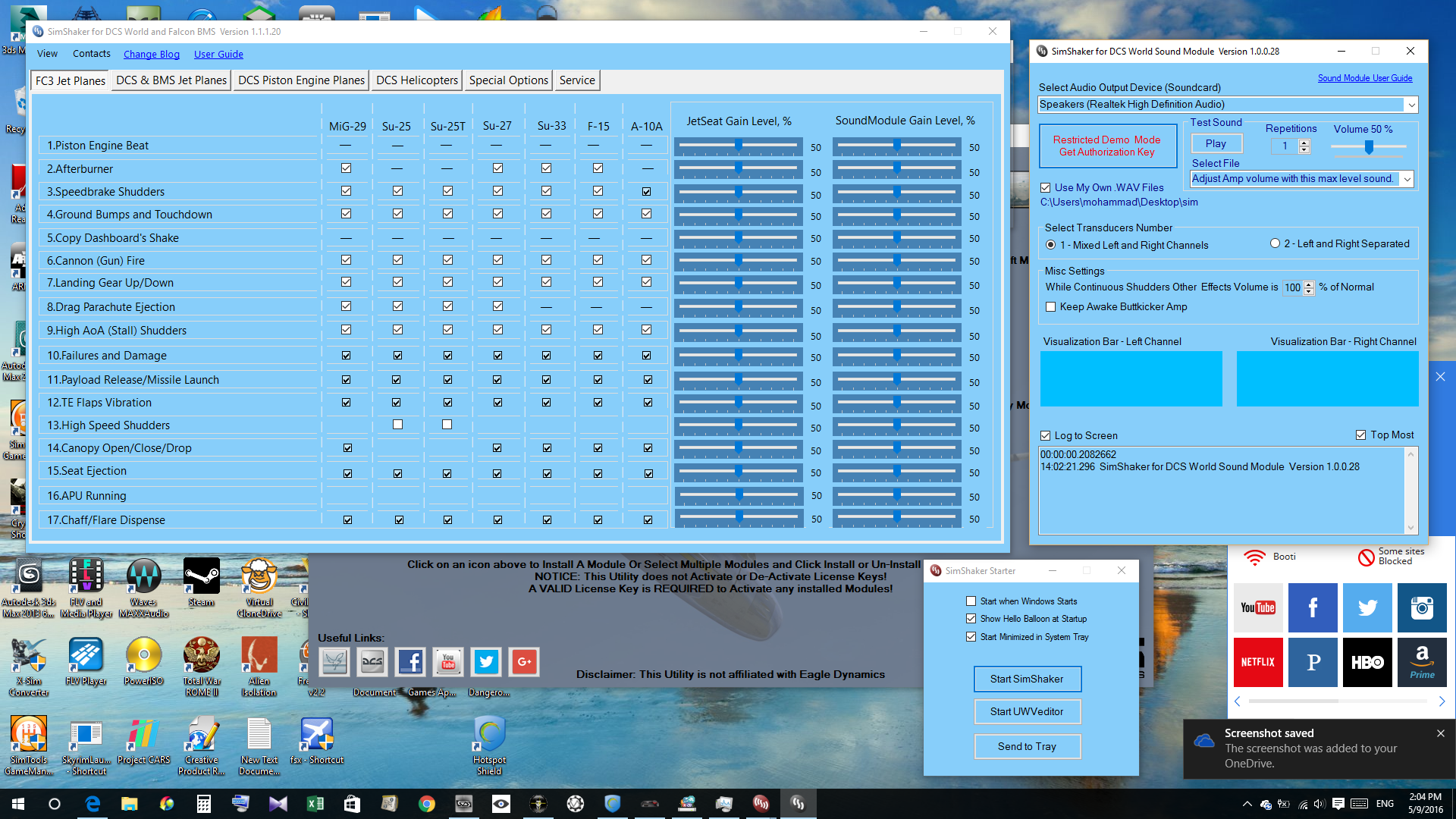
Task: Open the Calculator from the taskbar
Action: (204, 804)
